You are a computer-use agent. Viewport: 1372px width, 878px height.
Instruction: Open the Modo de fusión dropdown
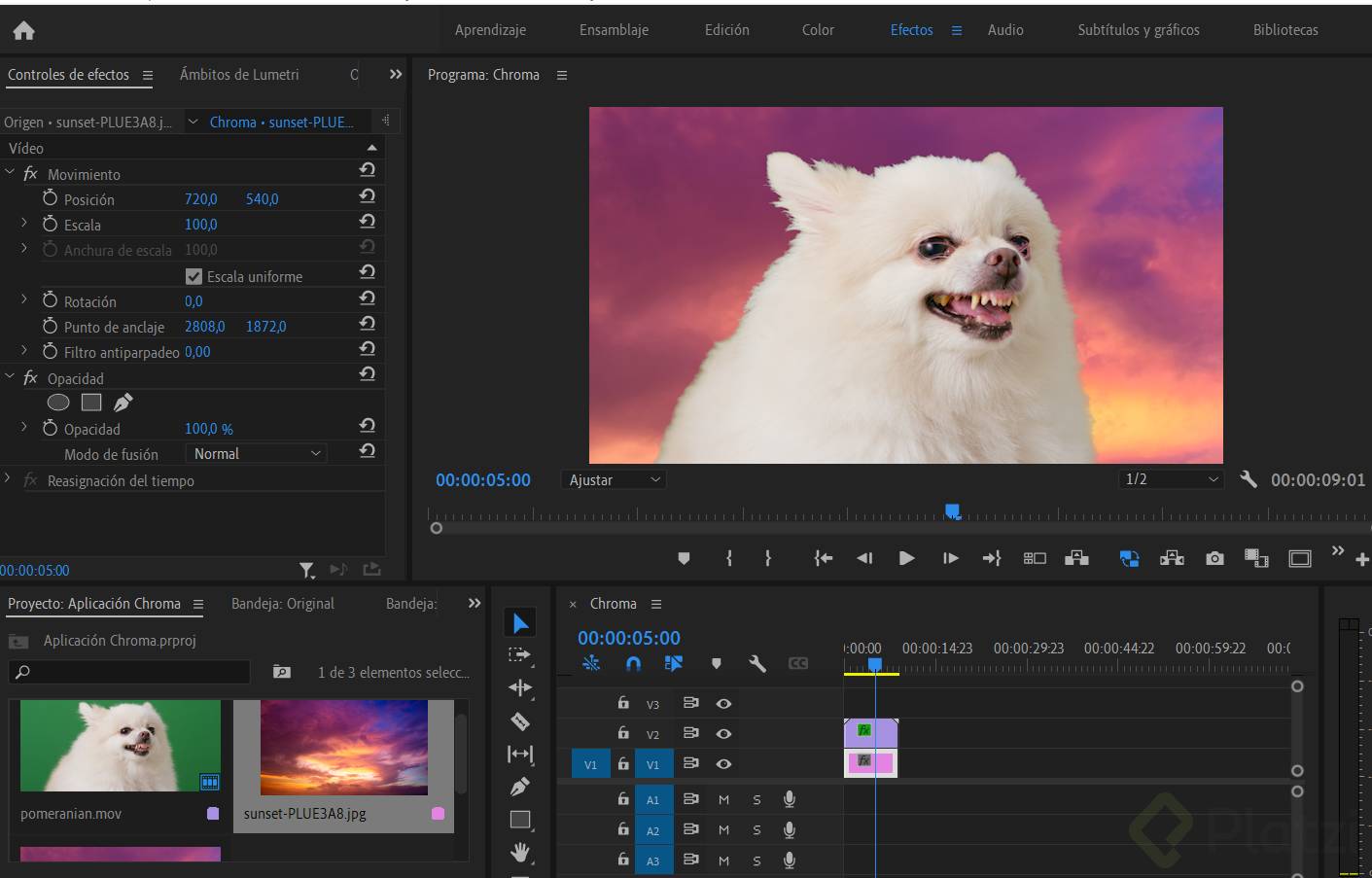click(x=257, y=454)
